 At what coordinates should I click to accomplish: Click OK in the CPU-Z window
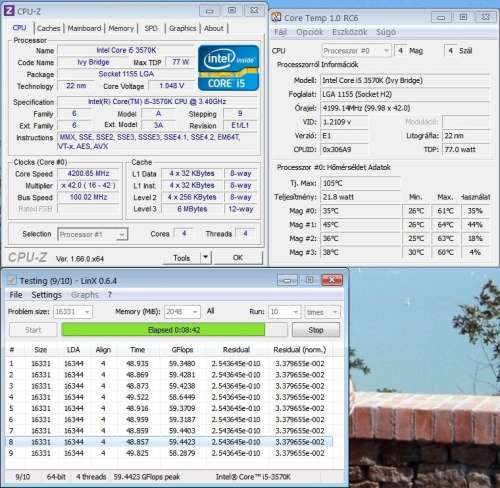[238, 258]
